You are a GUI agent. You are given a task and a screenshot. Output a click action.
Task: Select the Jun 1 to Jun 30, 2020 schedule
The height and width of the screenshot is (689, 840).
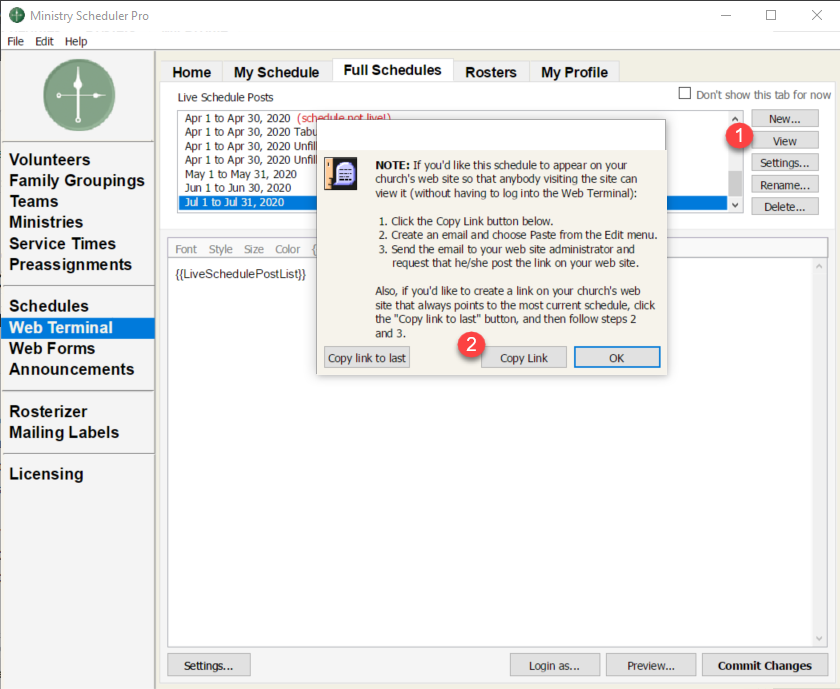[x=238, y=187]
